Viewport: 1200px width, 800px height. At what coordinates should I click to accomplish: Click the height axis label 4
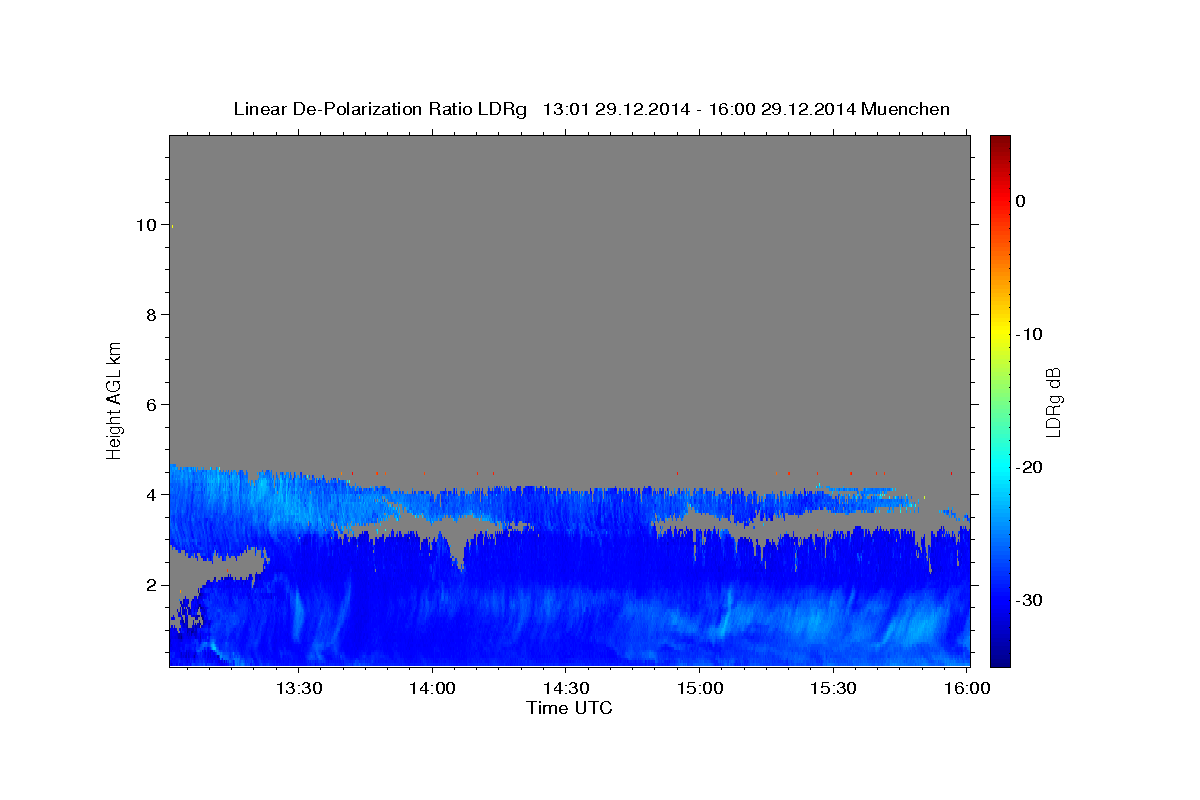(x=152, y=495)
